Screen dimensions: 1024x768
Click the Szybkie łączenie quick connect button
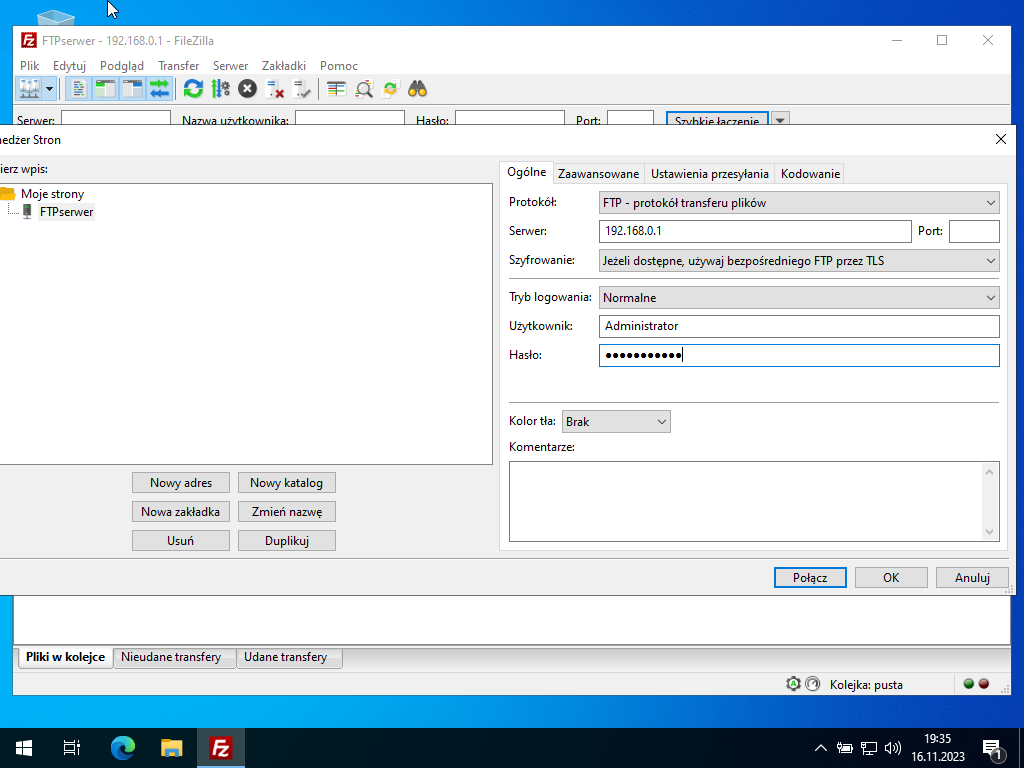[717, 118]
